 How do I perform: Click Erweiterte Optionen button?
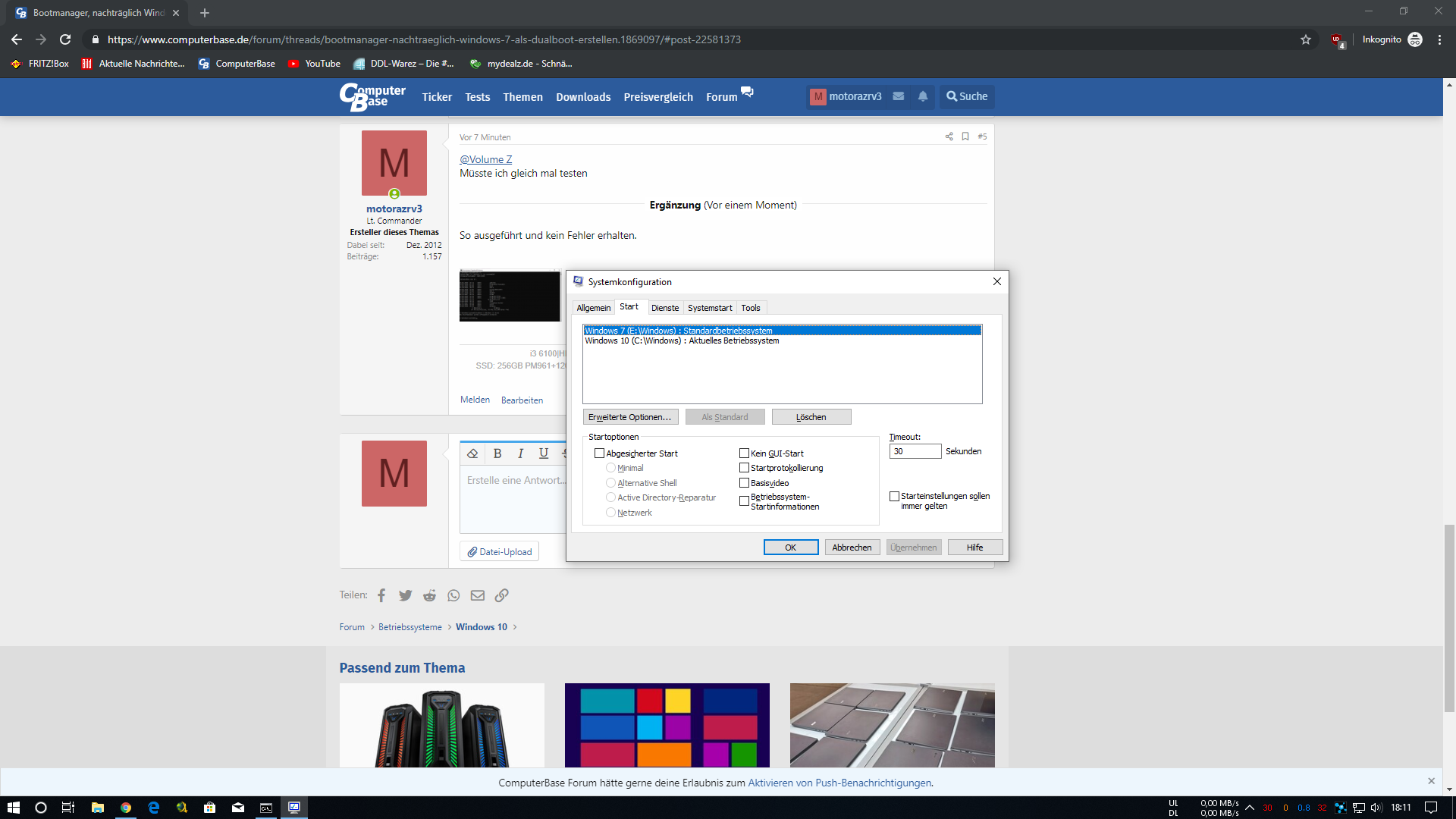pyautogui.click(x=629, y=417)
